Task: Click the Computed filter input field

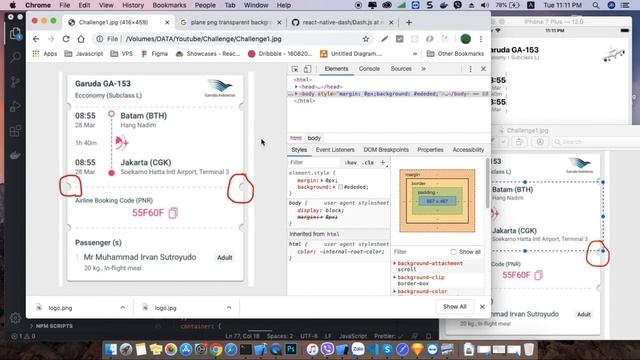Action: (420, 252)
